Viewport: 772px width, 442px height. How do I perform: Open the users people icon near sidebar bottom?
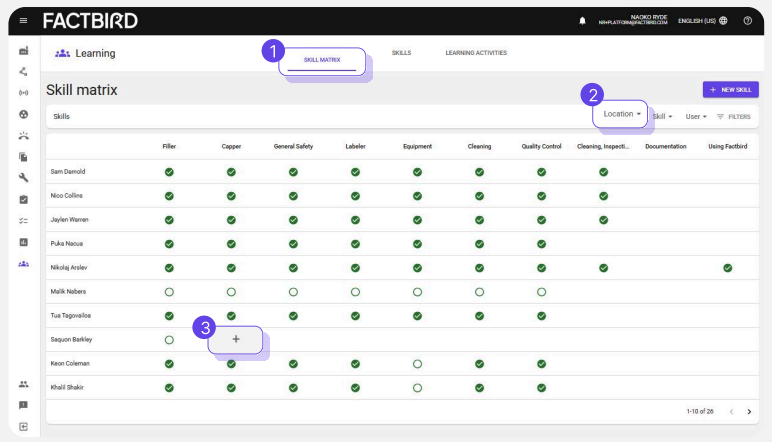(23, 384)
